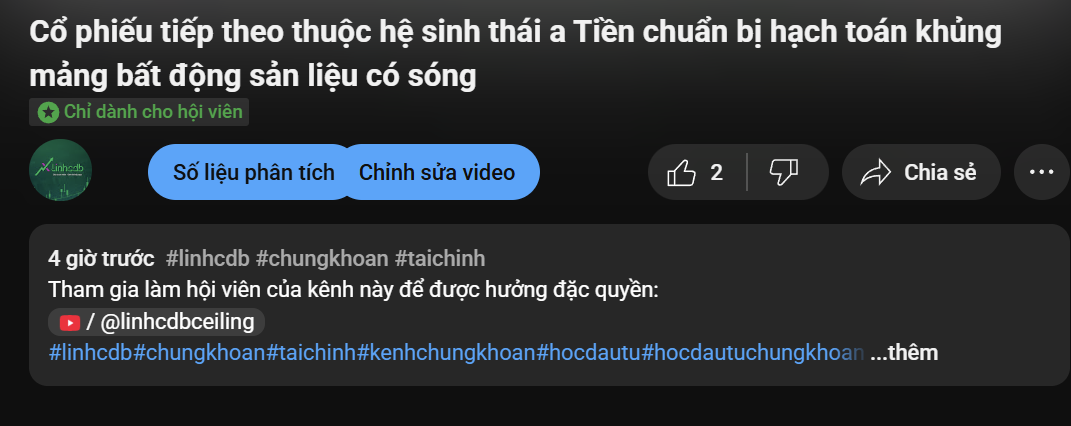
Task: Click the blue #hocdautu hashtag
Action: (x=589, y=353)
